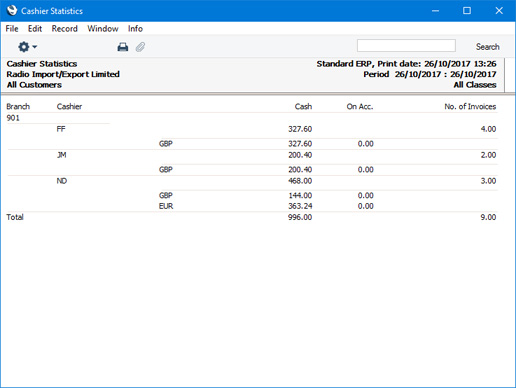This screenshot has height=388, width=516.
Task: Click the paperclip attachments icon
Action: 140,47
